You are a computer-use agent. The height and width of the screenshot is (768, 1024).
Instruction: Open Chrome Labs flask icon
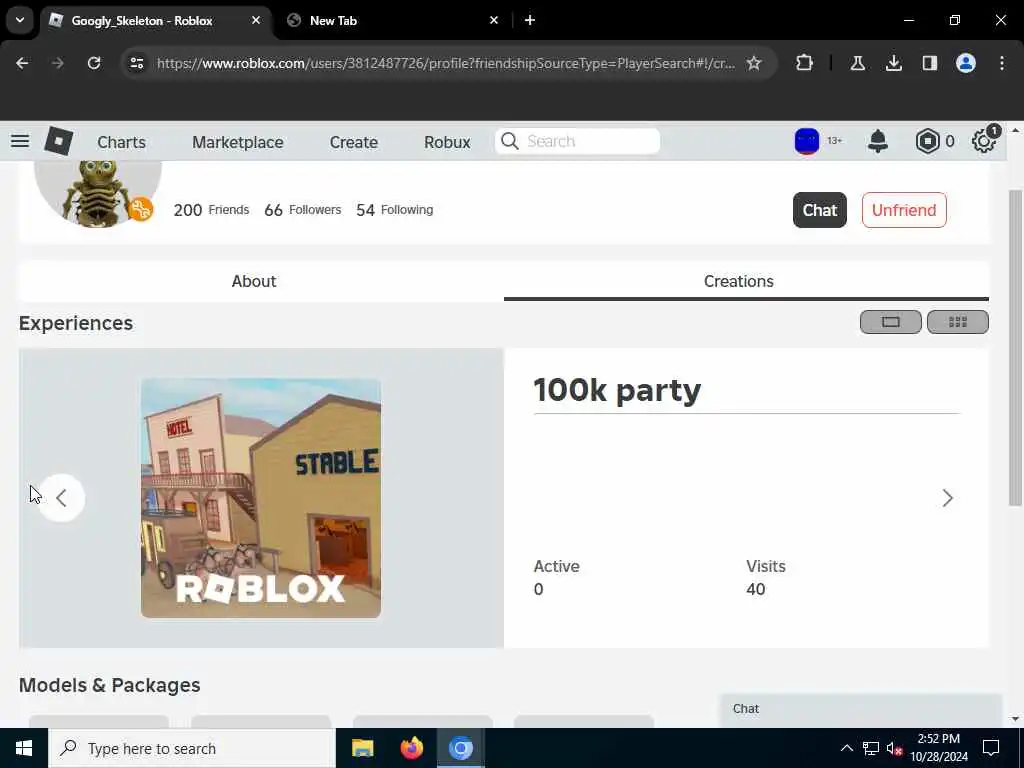tap(857, 63)
